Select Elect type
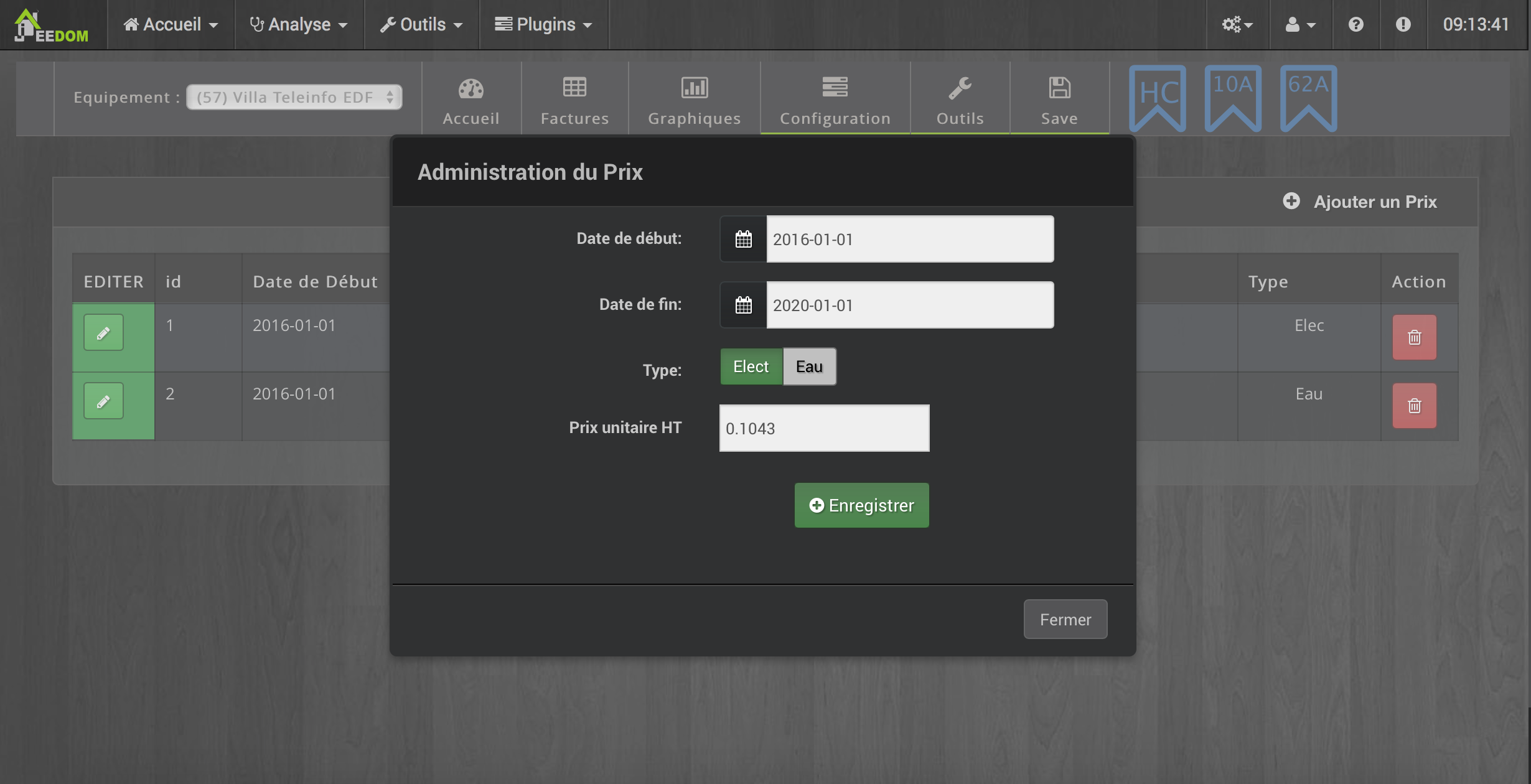The width and height of the screenshot is (1531, 784). click(751, 366)
